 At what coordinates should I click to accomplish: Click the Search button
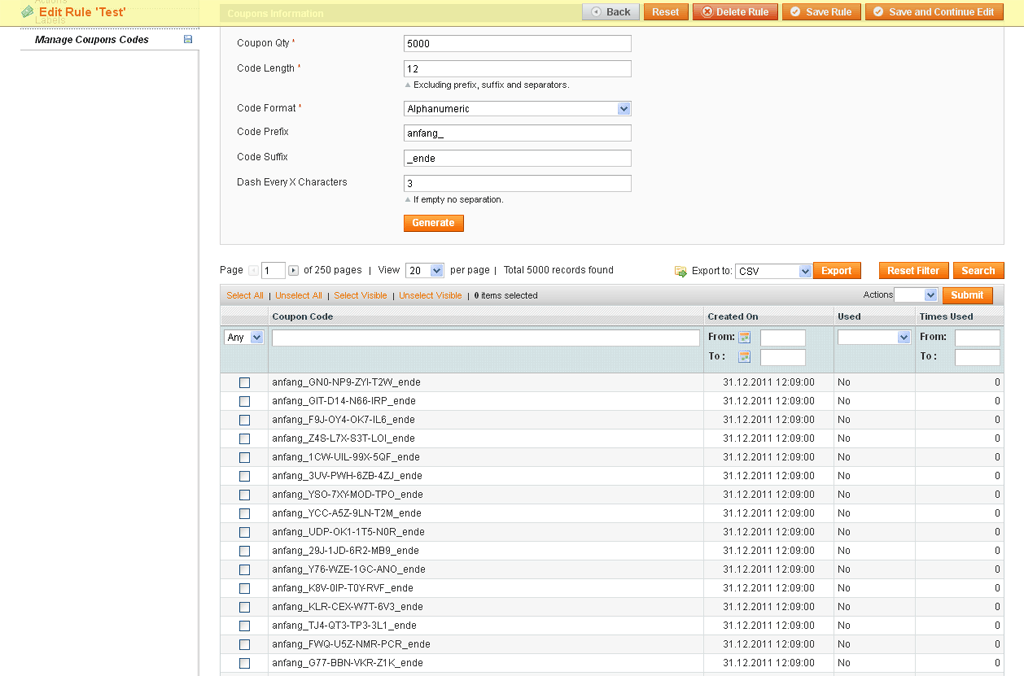pos(978,271)
